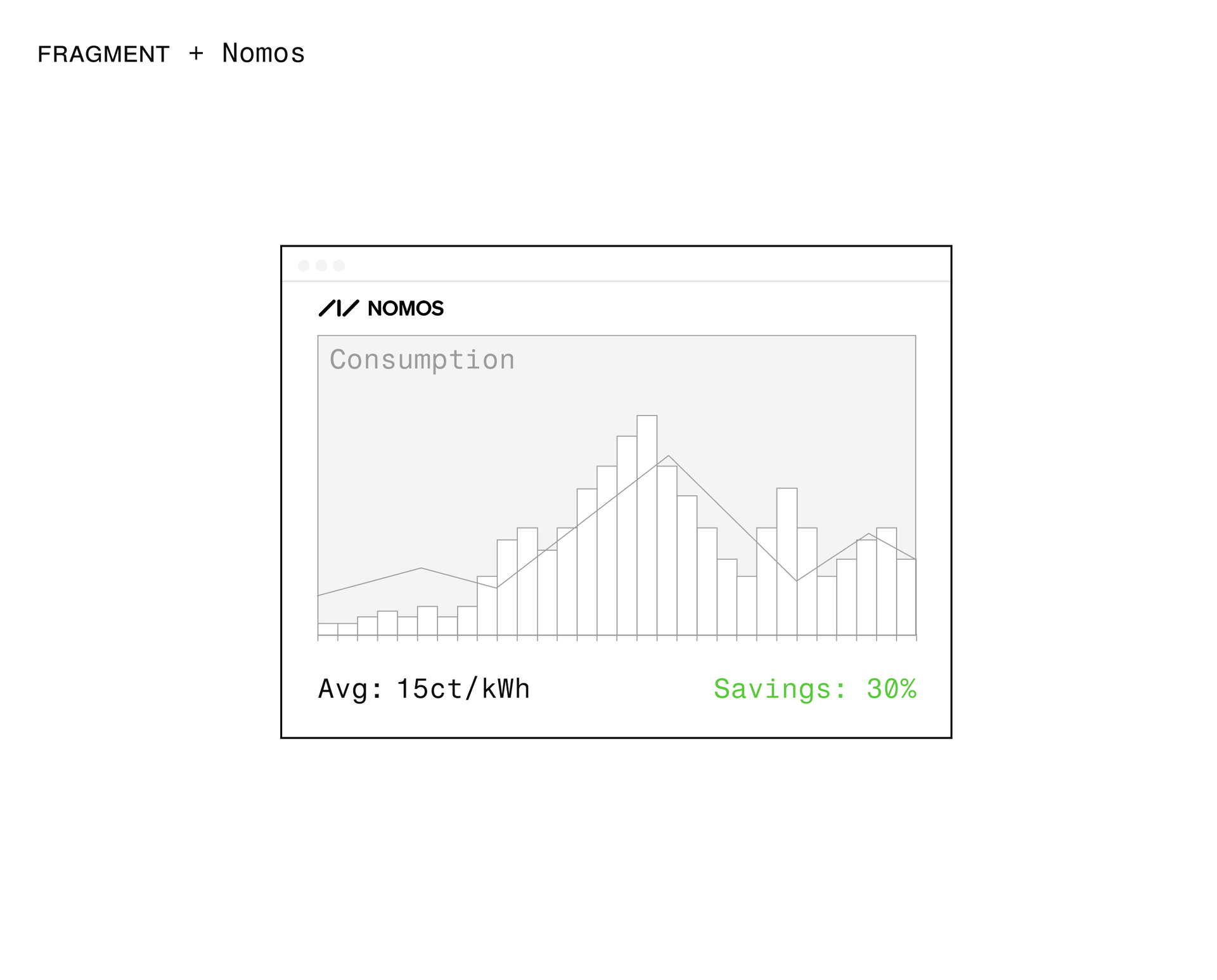Viewport: 1217px width, 980px height.
Task: Select the Consumption chart label
Action: click(x=422, y=359)
